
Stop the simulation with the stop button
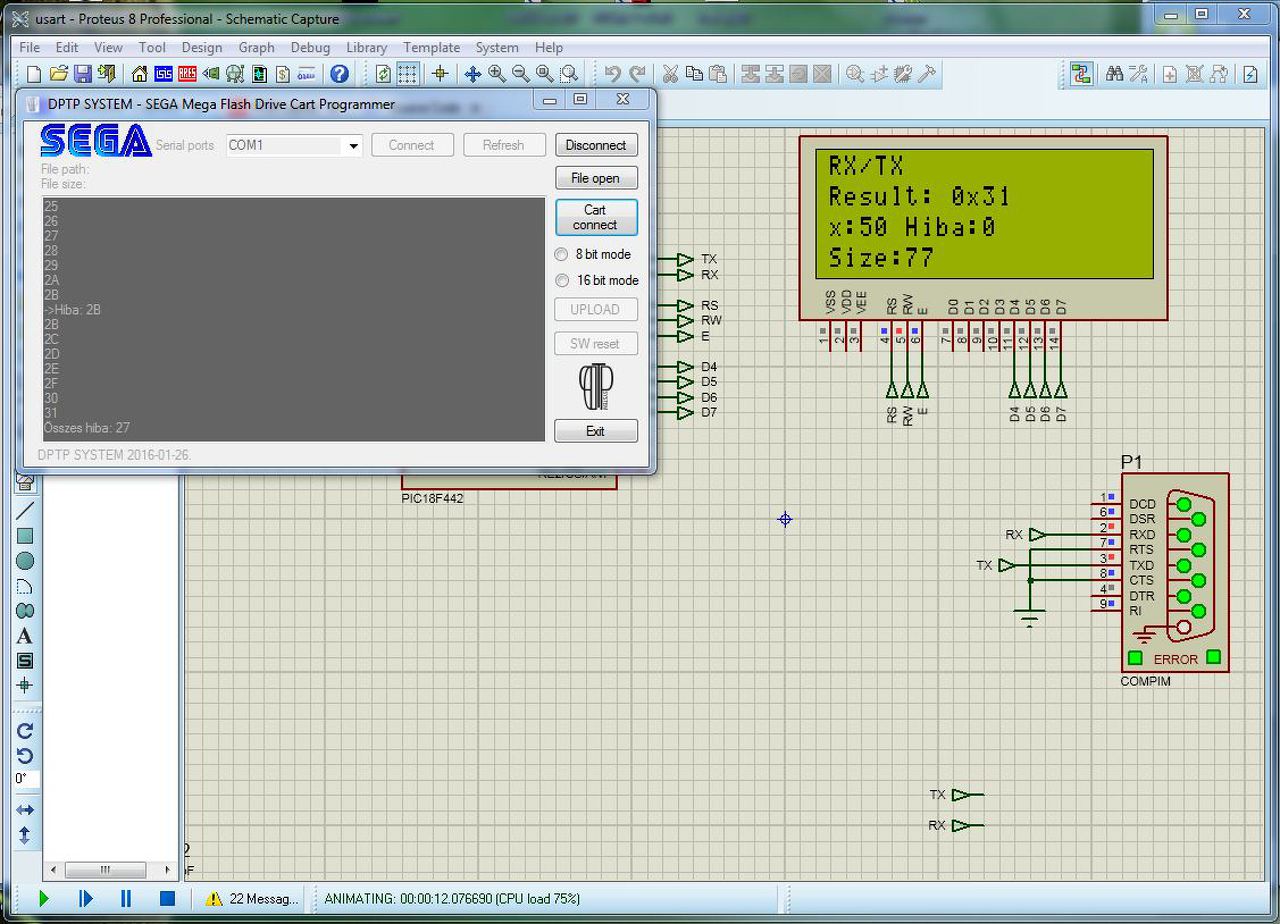(167, 899)
